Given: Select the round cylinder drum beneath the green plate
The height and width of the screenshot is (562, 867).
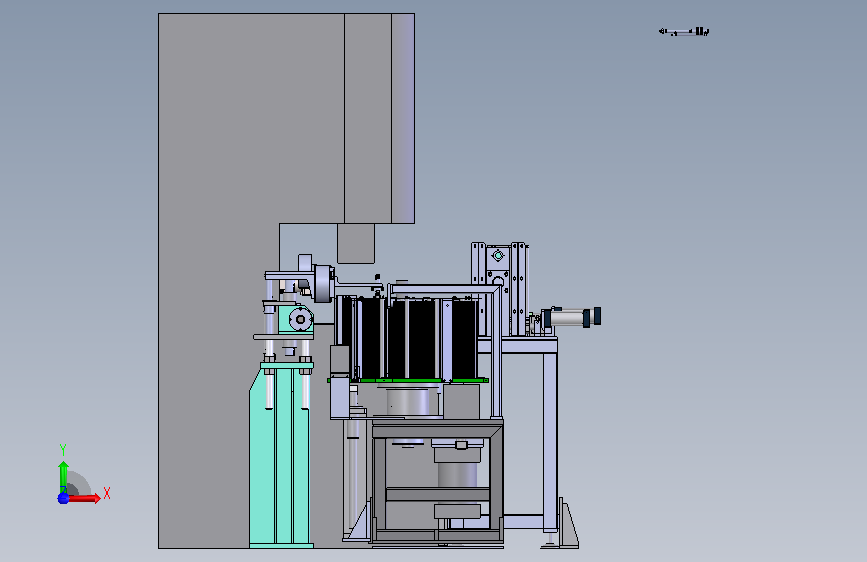Looking at the screenshot, I should 408,402.
